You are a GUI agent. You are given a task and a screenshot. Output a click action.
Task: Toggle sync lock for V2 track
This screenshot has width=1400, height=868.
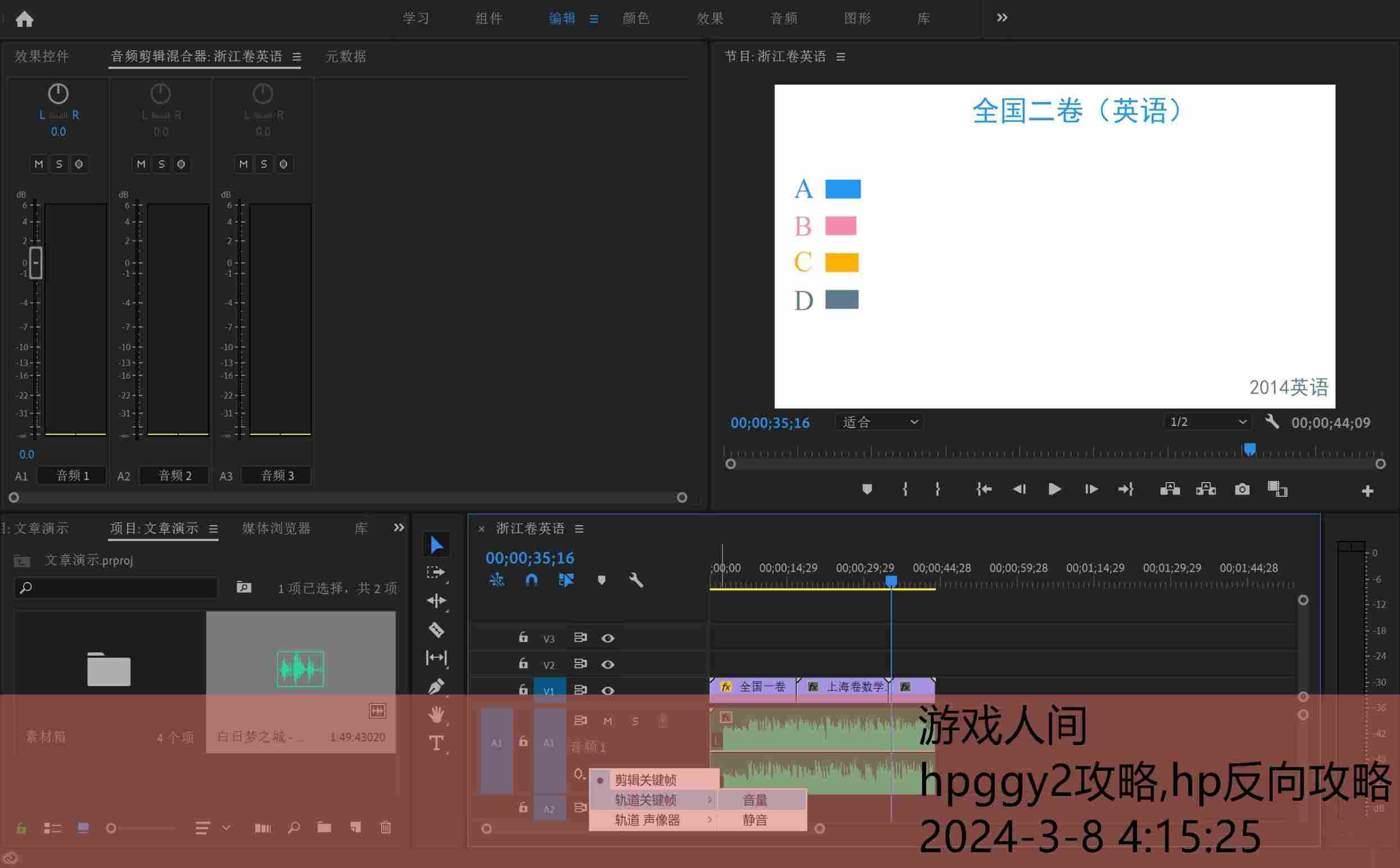580,664
